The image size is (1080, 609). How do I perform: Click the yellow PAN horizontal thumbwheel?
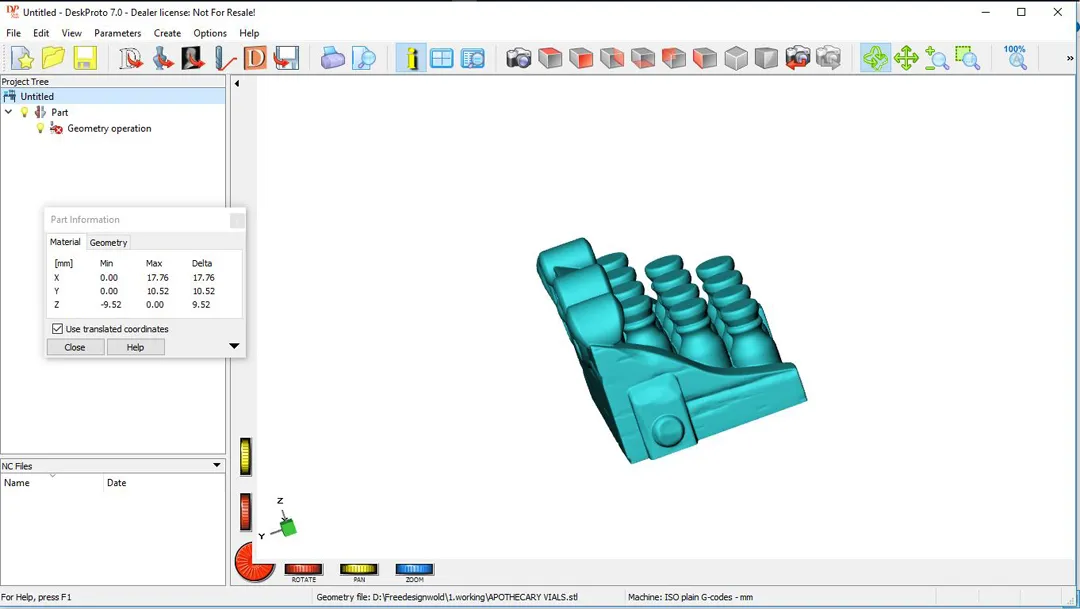point(359,569)
